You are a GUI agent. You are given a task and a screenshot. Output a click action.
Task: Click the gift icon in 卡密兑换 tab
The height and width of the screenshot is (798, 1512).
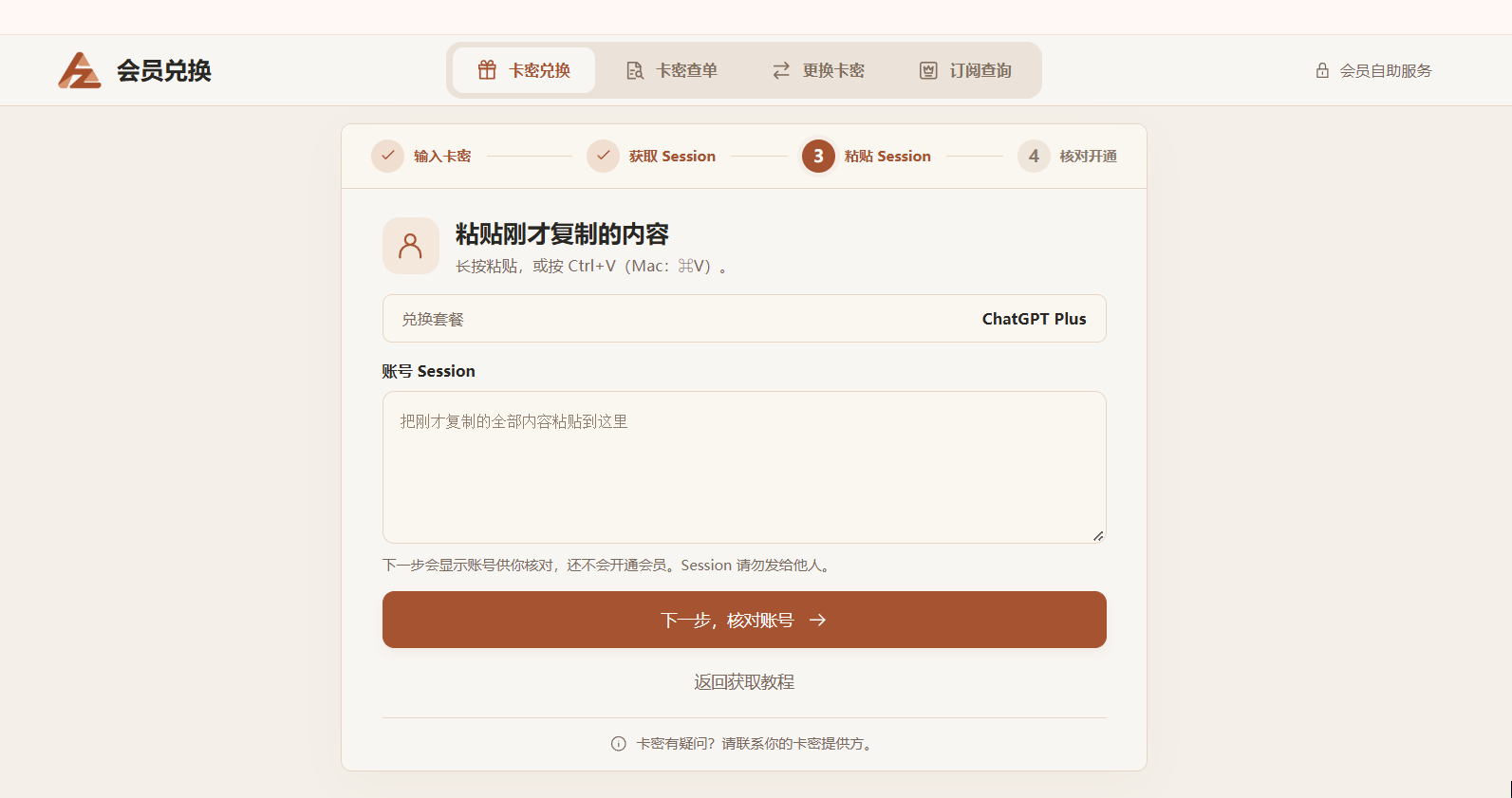(x=487, y=70)
